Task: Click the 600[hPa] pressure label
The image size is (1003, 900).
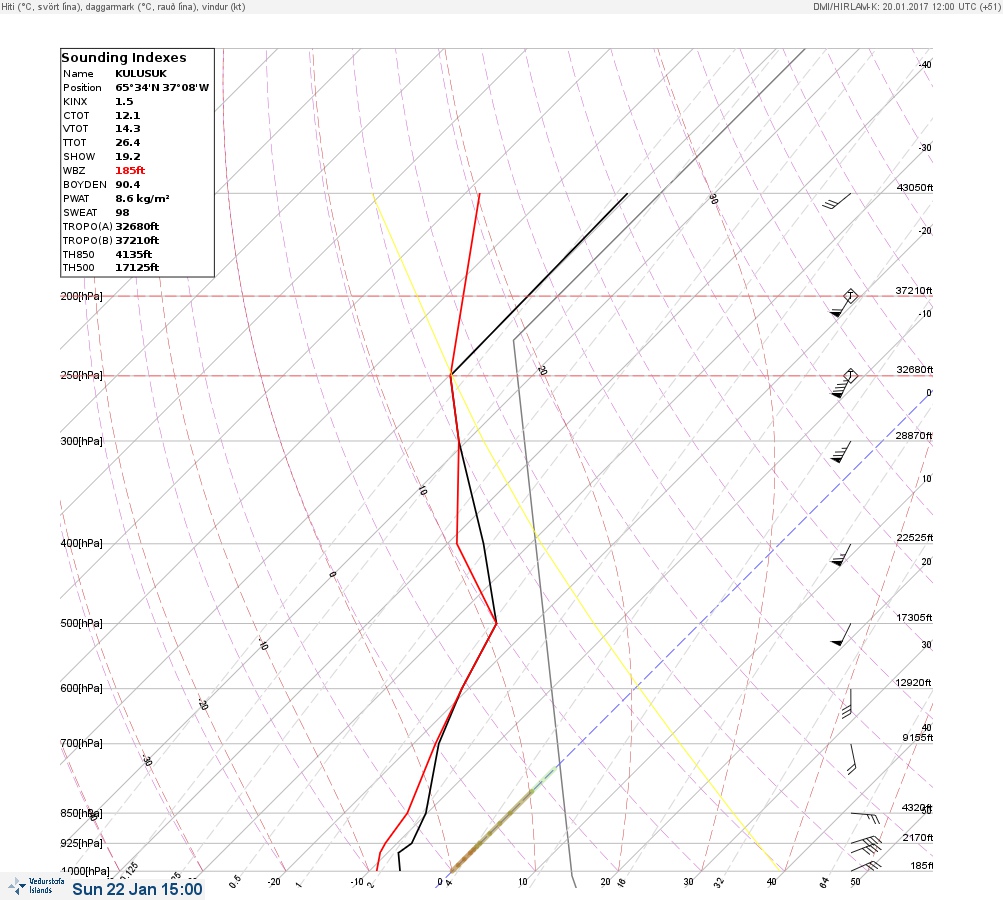Action: (x=81, y=688)
